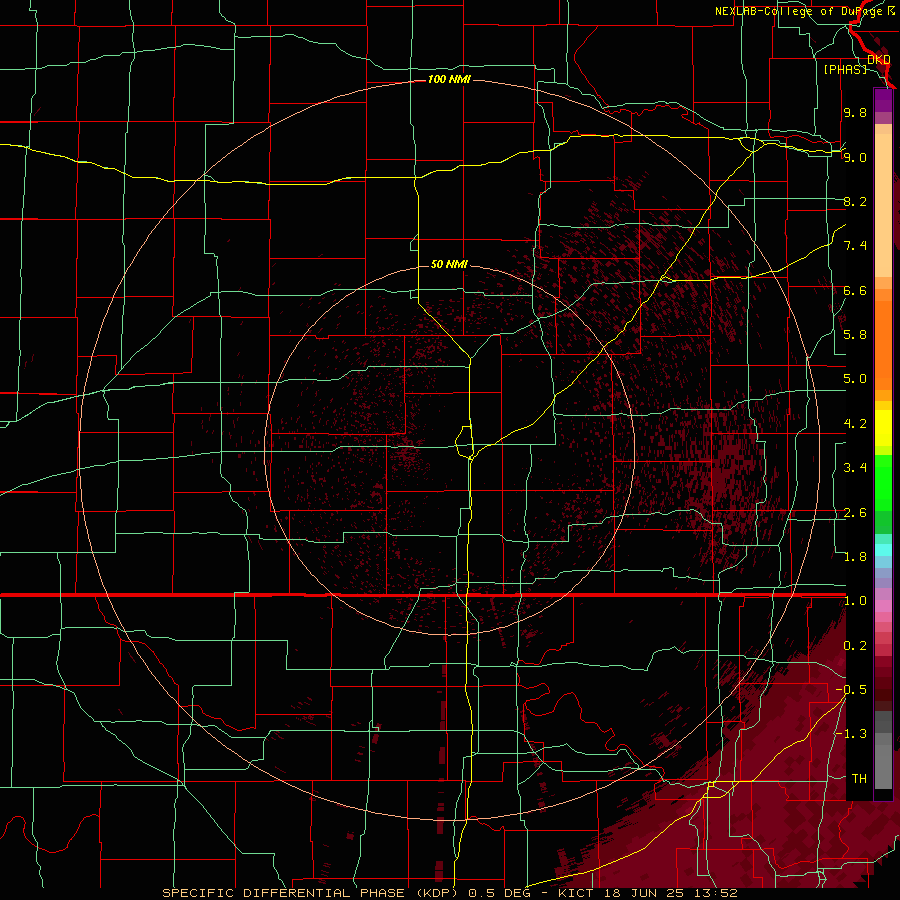Click the -0.5 value on the color scale
The image size is (900, 900).
click(851, 690)
